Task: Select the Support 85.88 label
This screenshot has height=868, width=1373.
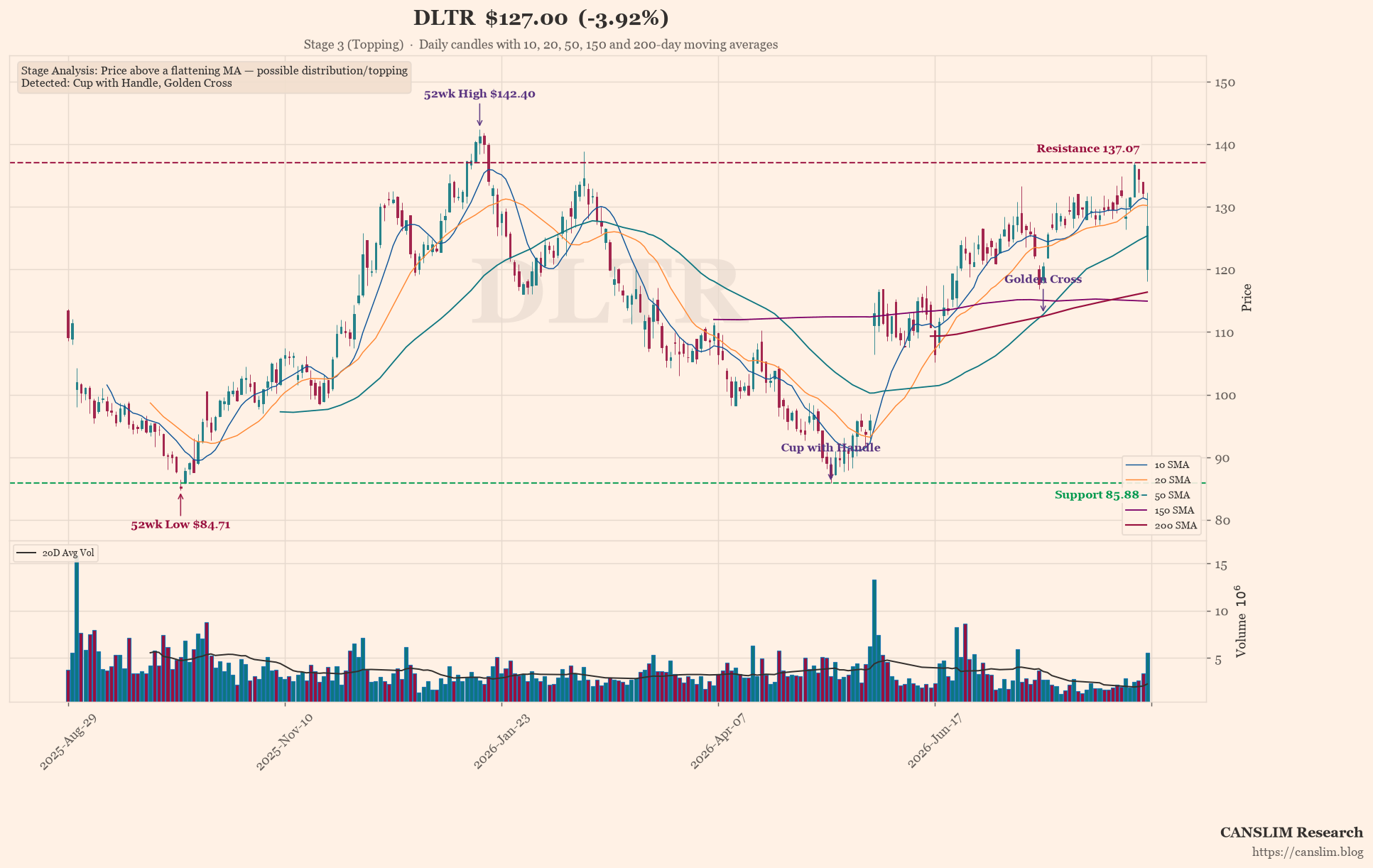Action: pos(1097,494)
